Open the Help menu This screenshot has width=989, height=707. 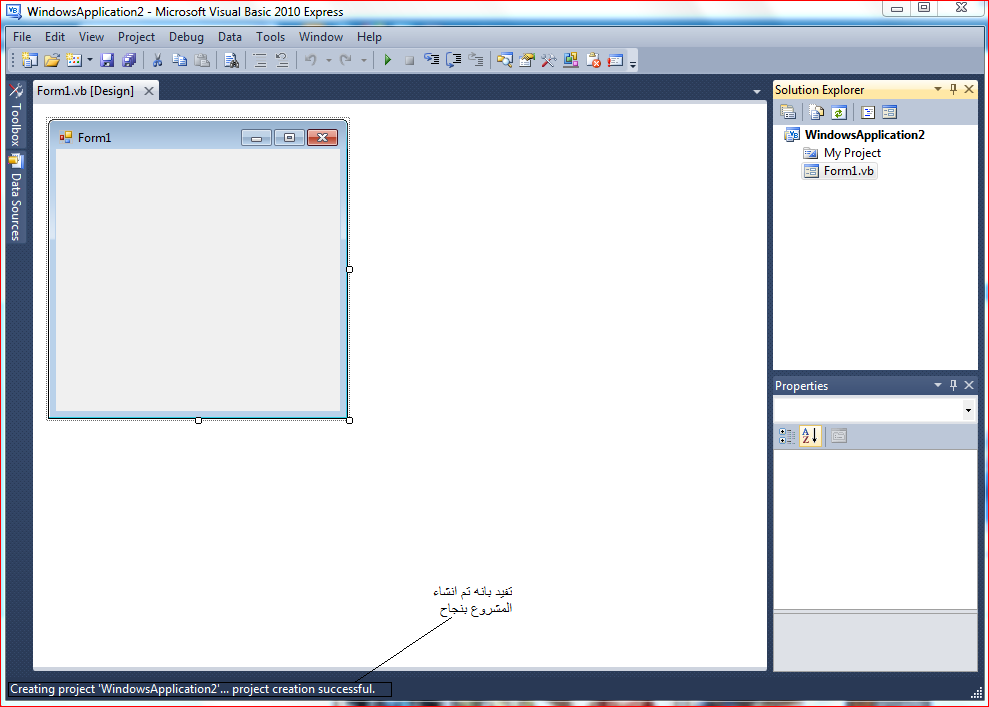[369, 37]
